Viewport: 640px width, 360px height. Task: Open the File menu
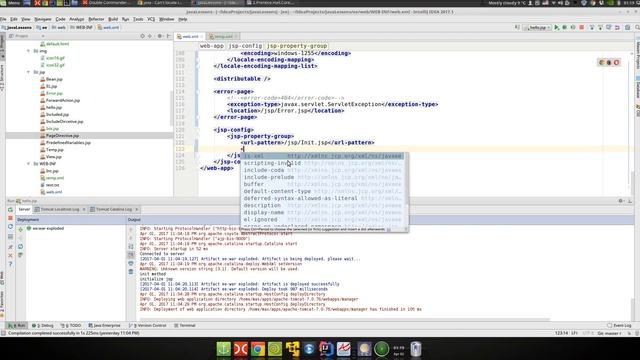pyautogui.click(x=3, y=19)
